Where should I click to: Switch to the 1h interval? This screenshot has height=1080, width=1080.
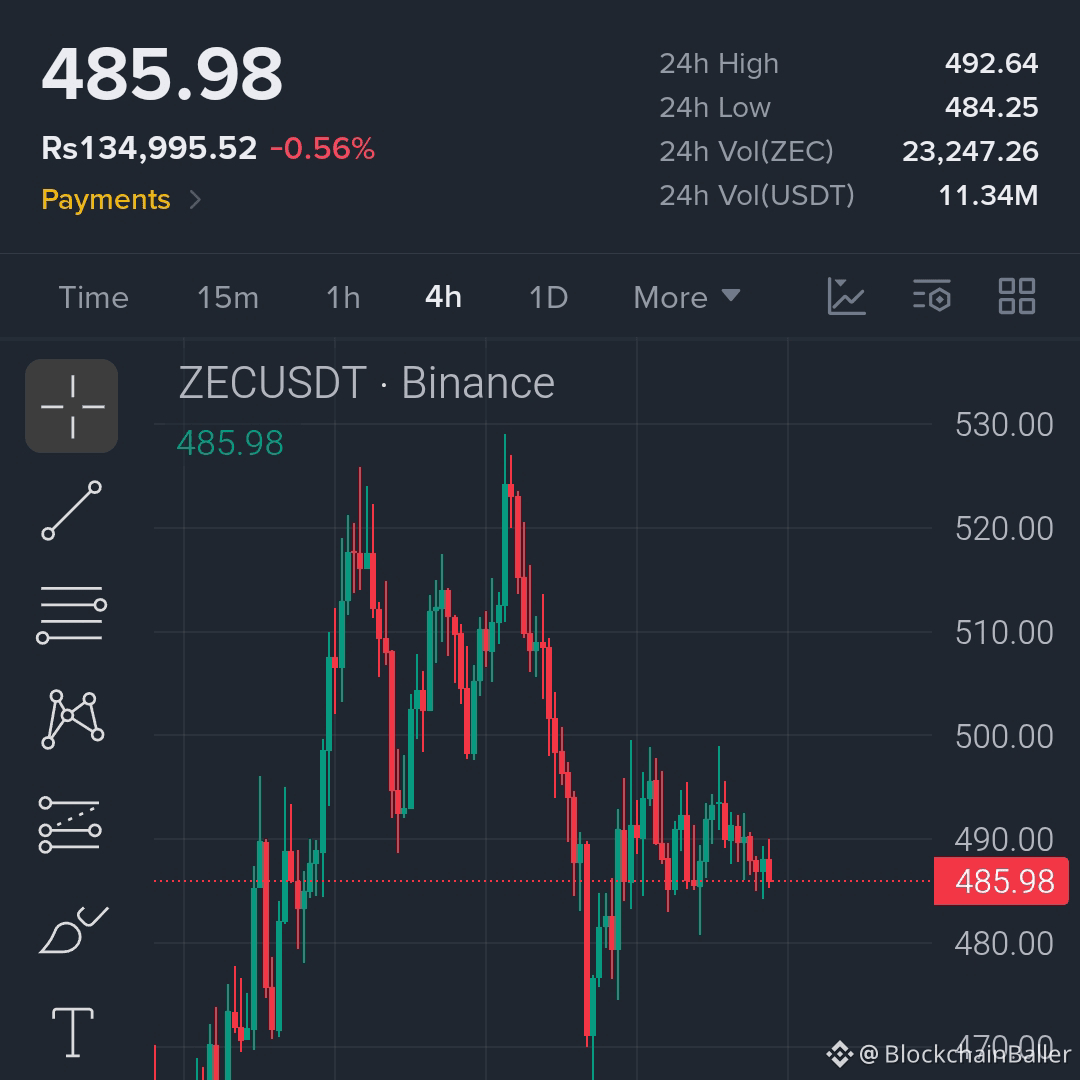click(343, 298)
